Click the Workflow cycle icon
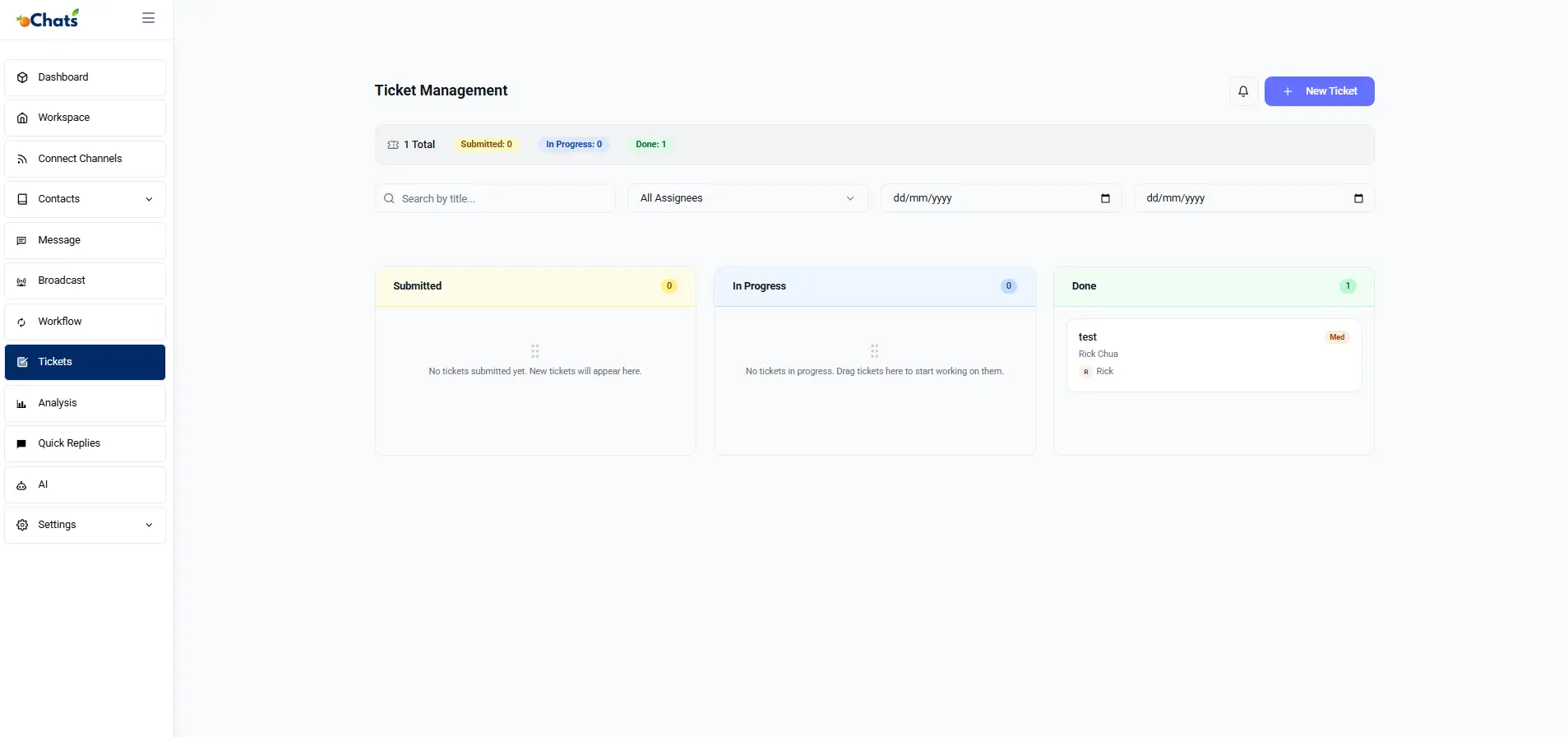The height and width of the screenshot is (737, 1568). click(22, 322)
